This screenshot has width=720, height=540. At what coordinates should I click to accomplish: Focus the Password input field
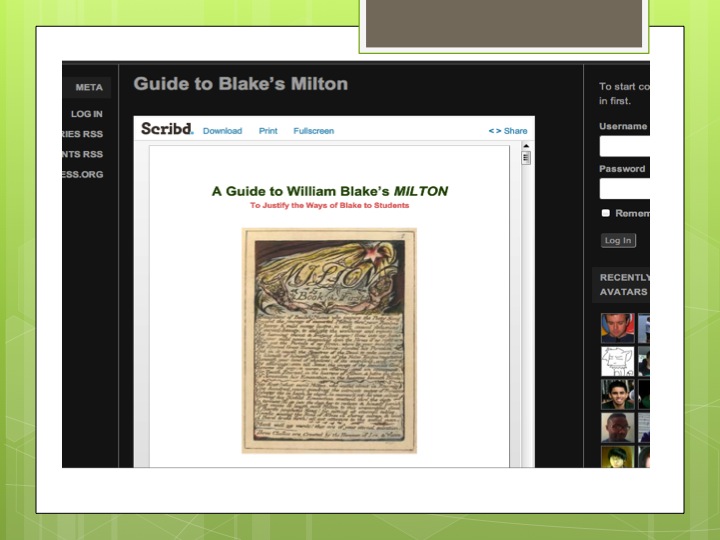click(x=624, y=189)
